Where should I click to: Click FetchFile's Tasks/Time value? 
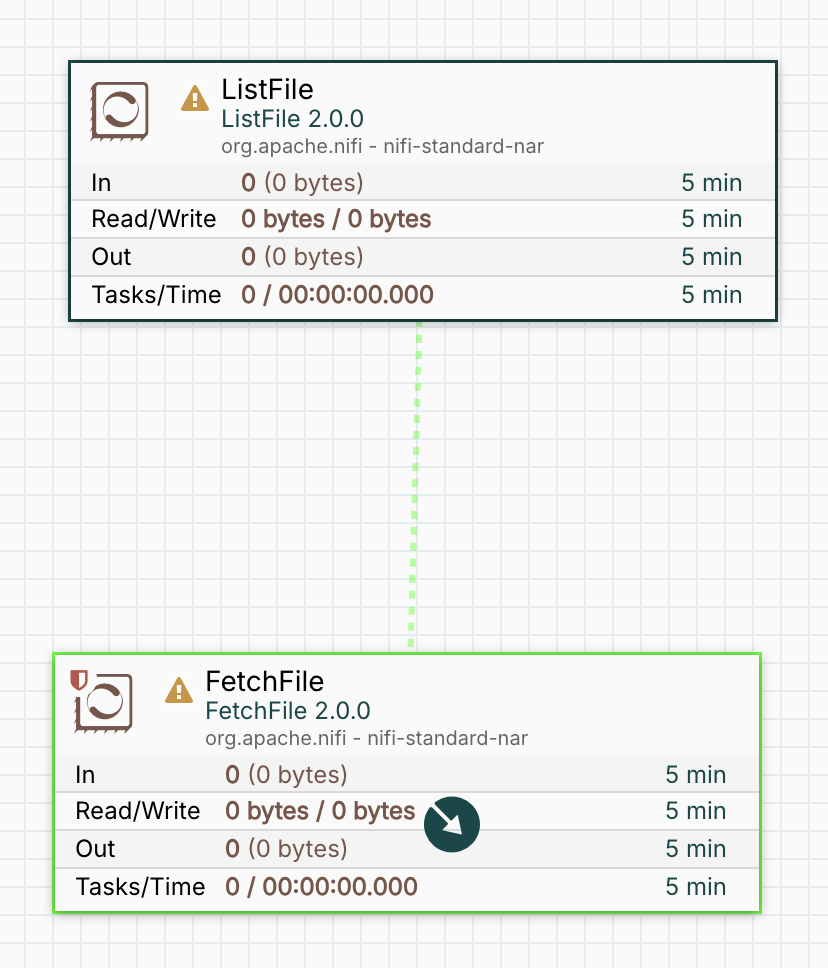click(x=321, y=887)
